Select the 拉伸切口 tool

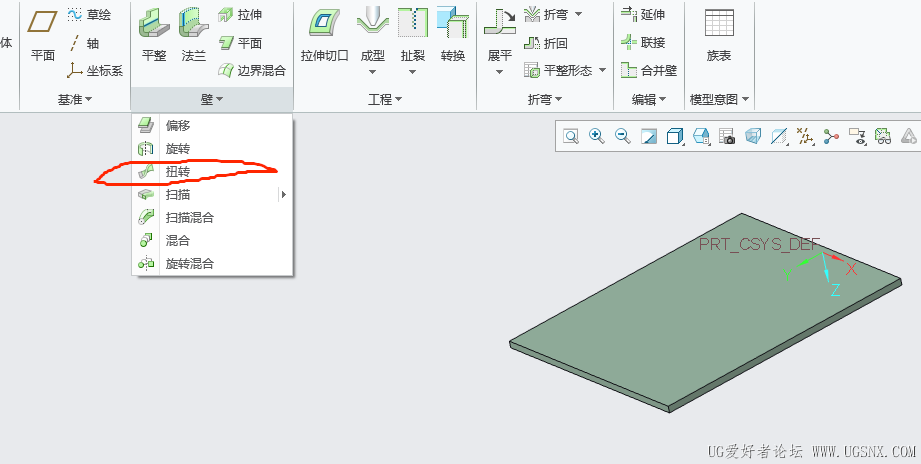(x=325, y=35)
